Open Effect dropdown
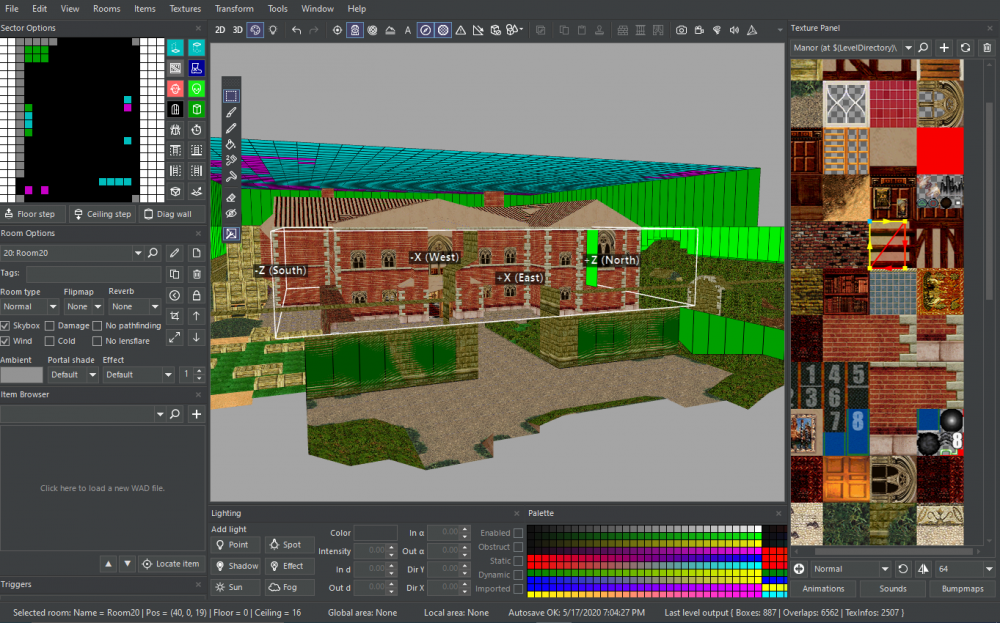 click(138, 374)
